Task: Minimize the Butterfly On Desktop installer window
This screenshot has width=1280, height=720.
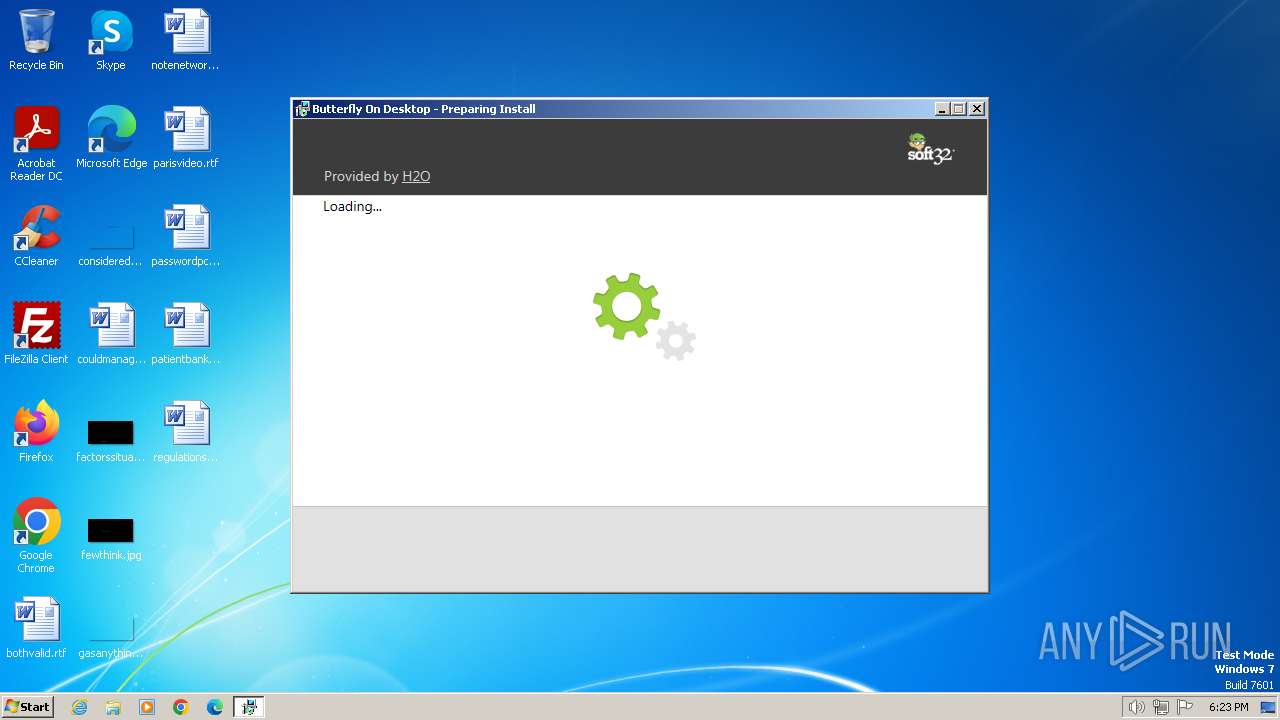Action: tap(942, 109)
